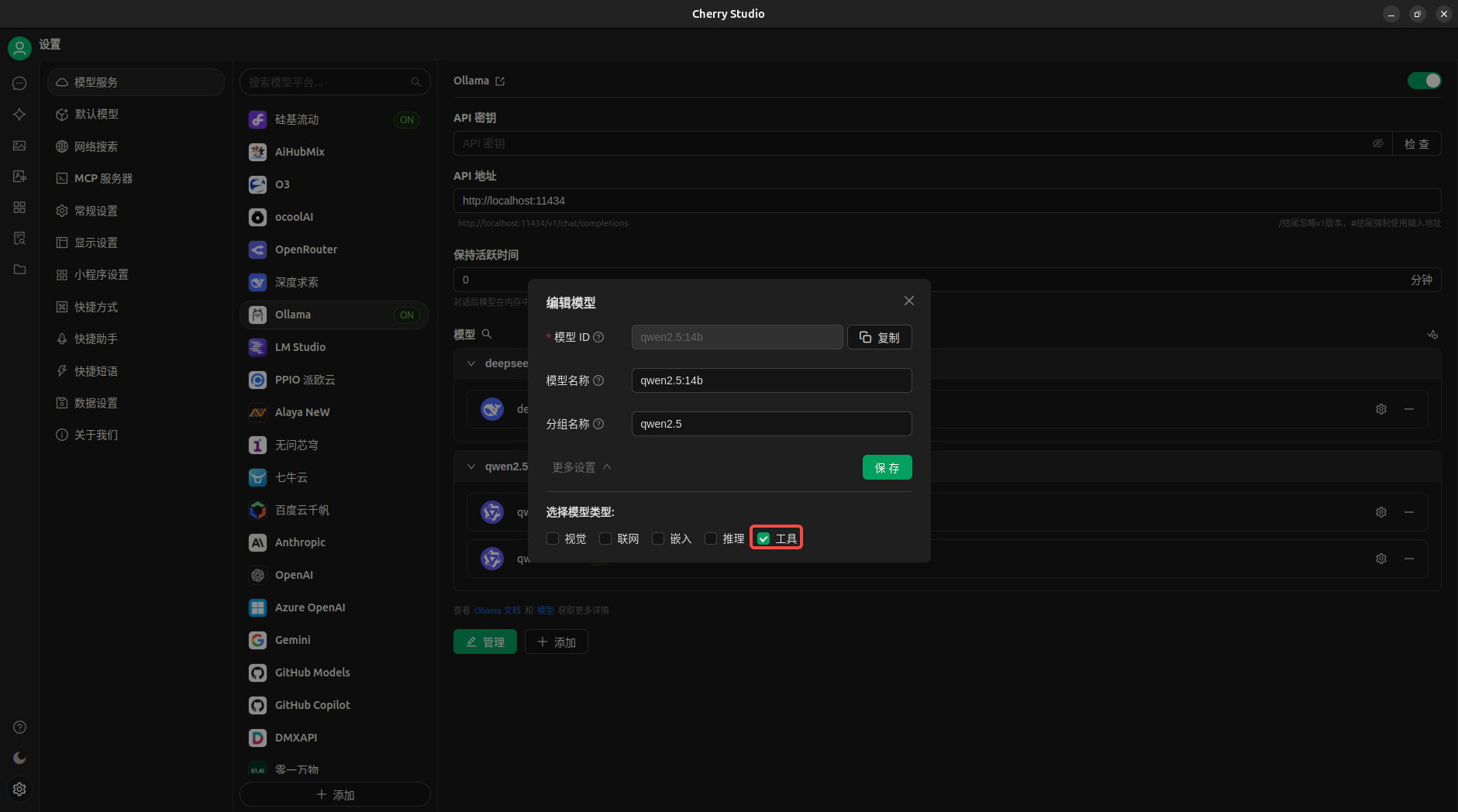The image size is (1458, 812).
Task: Open the files folder icon in sidebar
Action: click(19, 270)
